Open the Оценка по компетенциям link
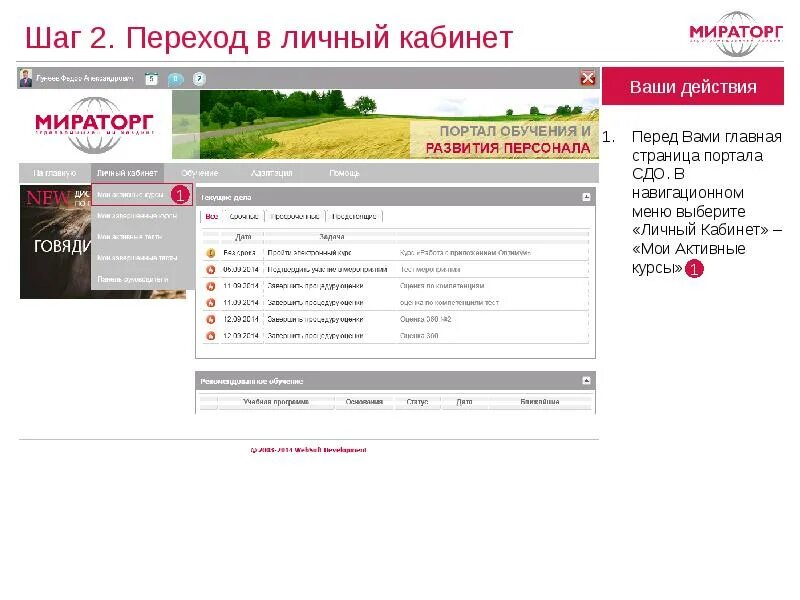The image size is (800, 600). pyautogui.click(x=442, y=286)
